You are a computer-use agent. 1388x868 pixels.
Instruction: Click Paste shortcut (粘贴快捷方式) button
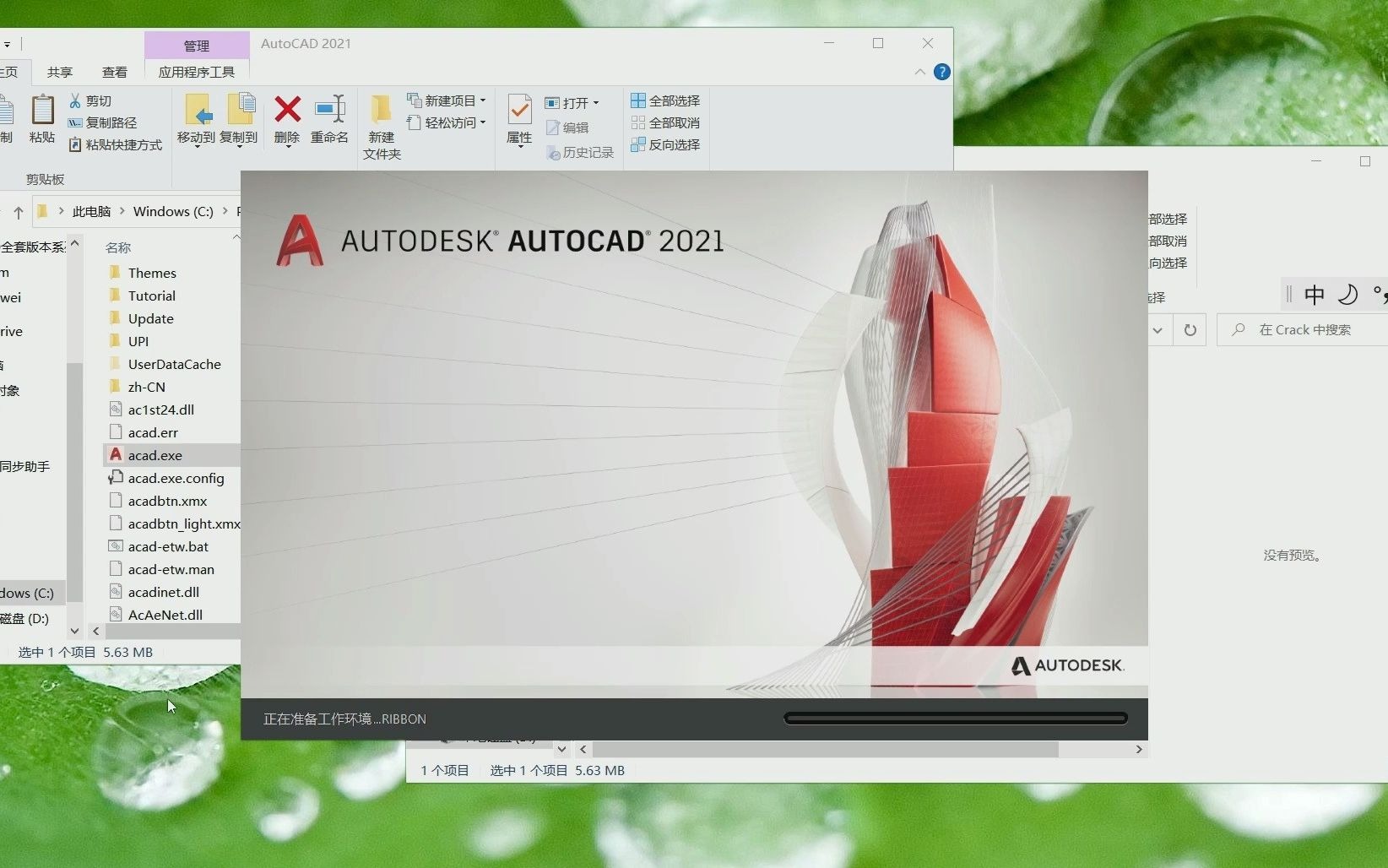pos(116,144)
